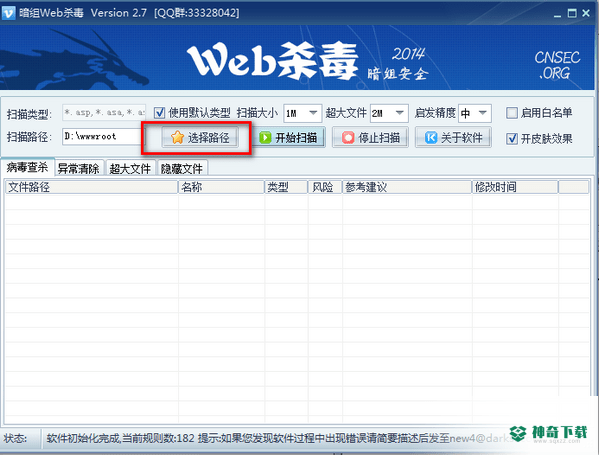The height and width of the screenshot is (455, 599).
Task: Switch to the 隐藏文件 tab
Action: (x=182, y=168)
